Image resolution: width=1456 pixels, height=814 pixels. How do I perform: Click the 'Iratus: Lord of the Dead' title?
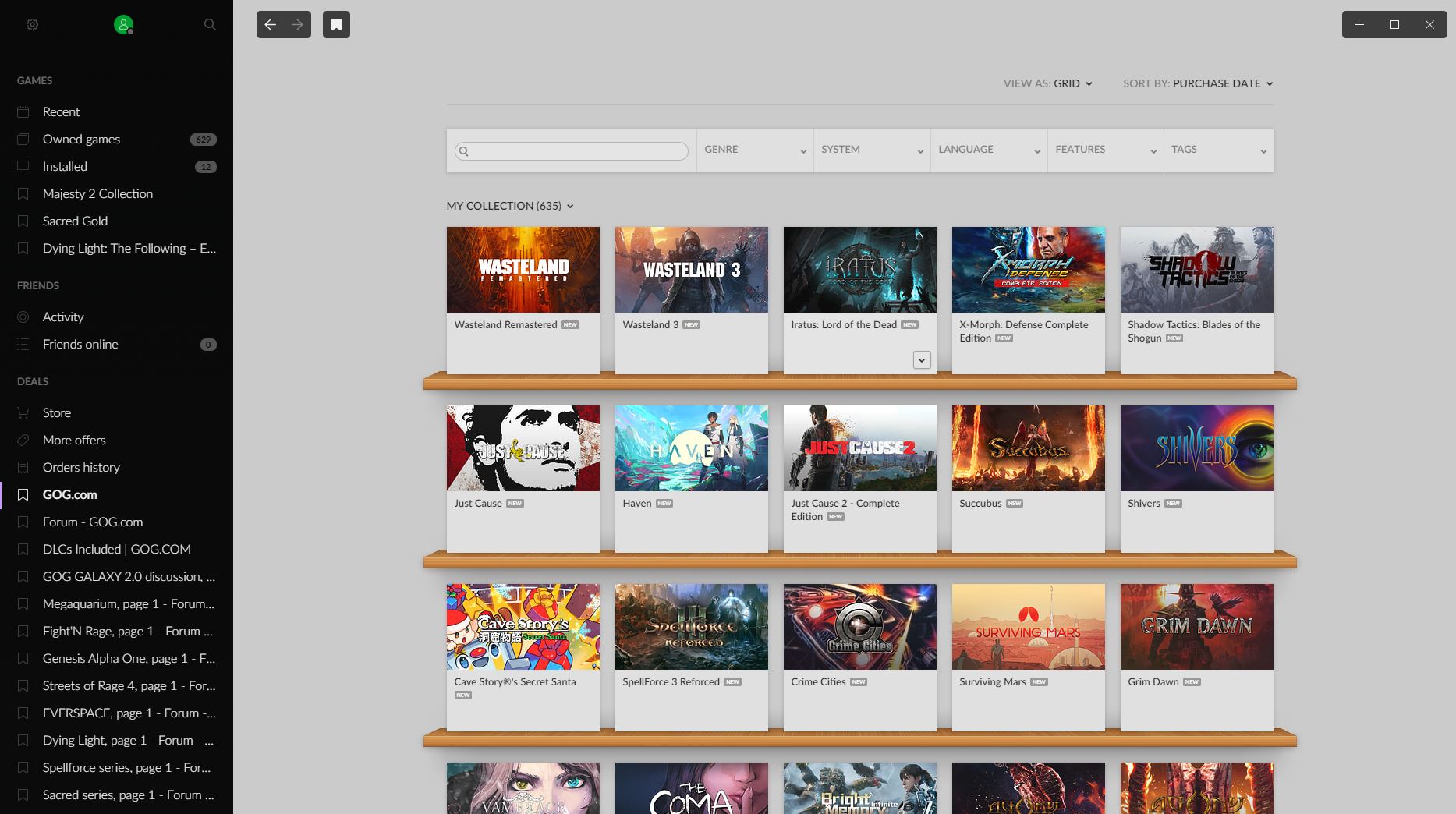844,324
